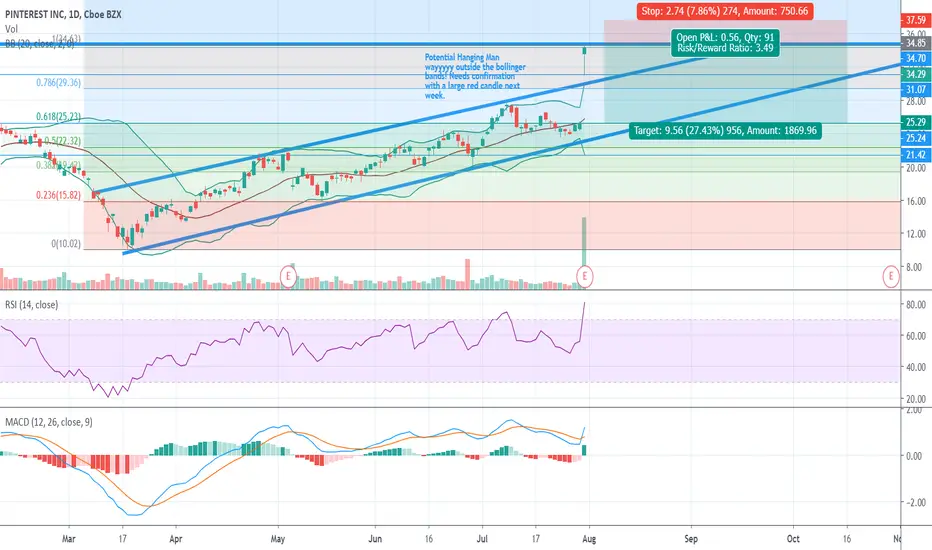Click the Jun label on time axis
932x550 pixels.
(375, 539)
